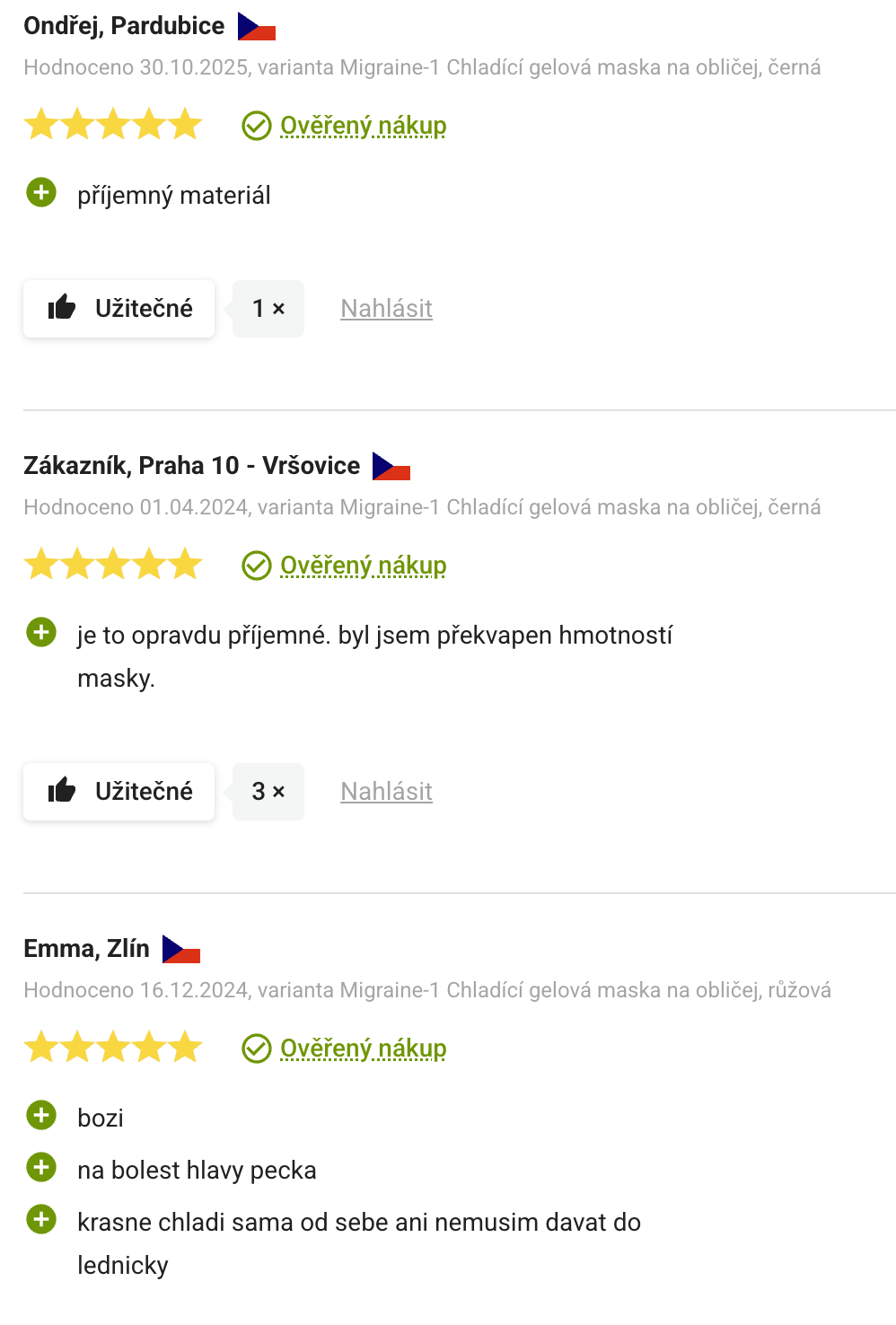Click the '3 ×' helpful counter
Image resolution: width=896 pixels, height=1325 pixels.
[x=268, y=791]
